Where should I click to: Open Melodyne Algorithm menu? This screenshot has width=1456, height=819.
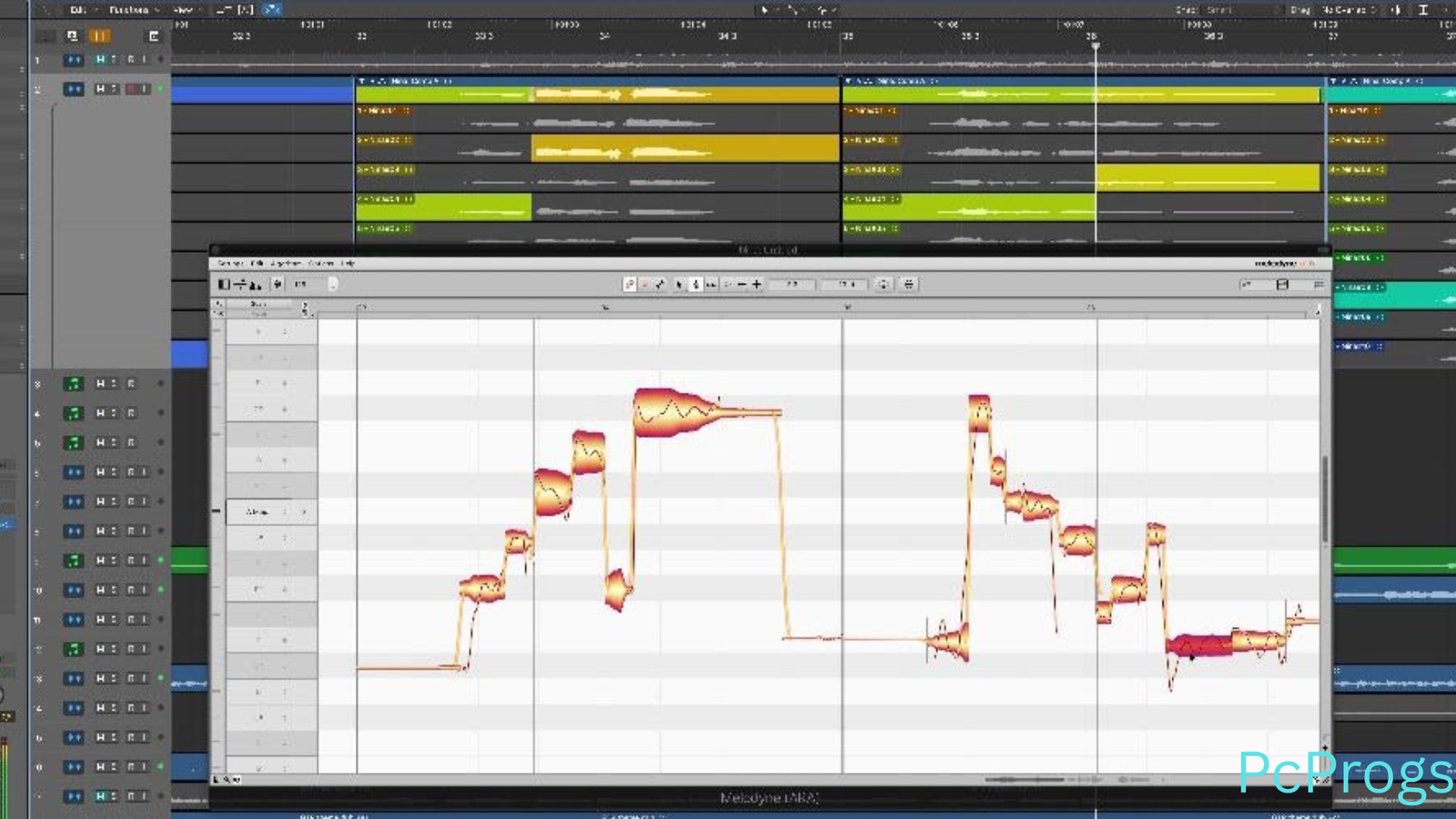pyautogui.click(x=286, y=263)
